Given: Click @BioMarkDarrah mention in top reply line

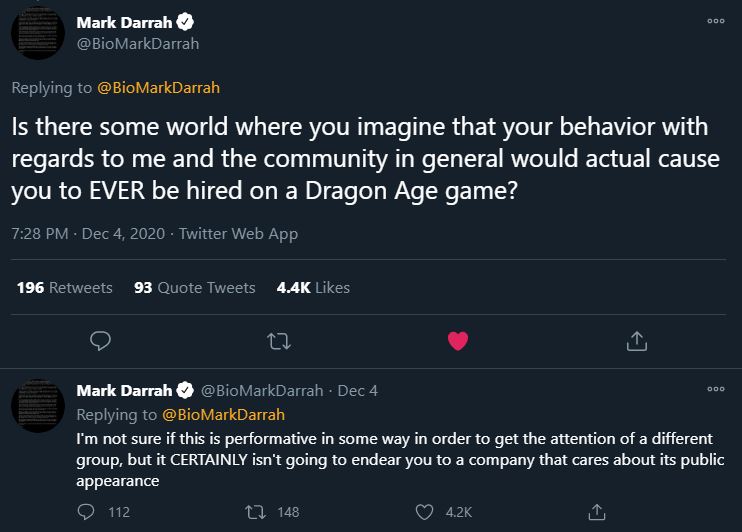Looking at the screenshot, I should [x=161, y=88].
